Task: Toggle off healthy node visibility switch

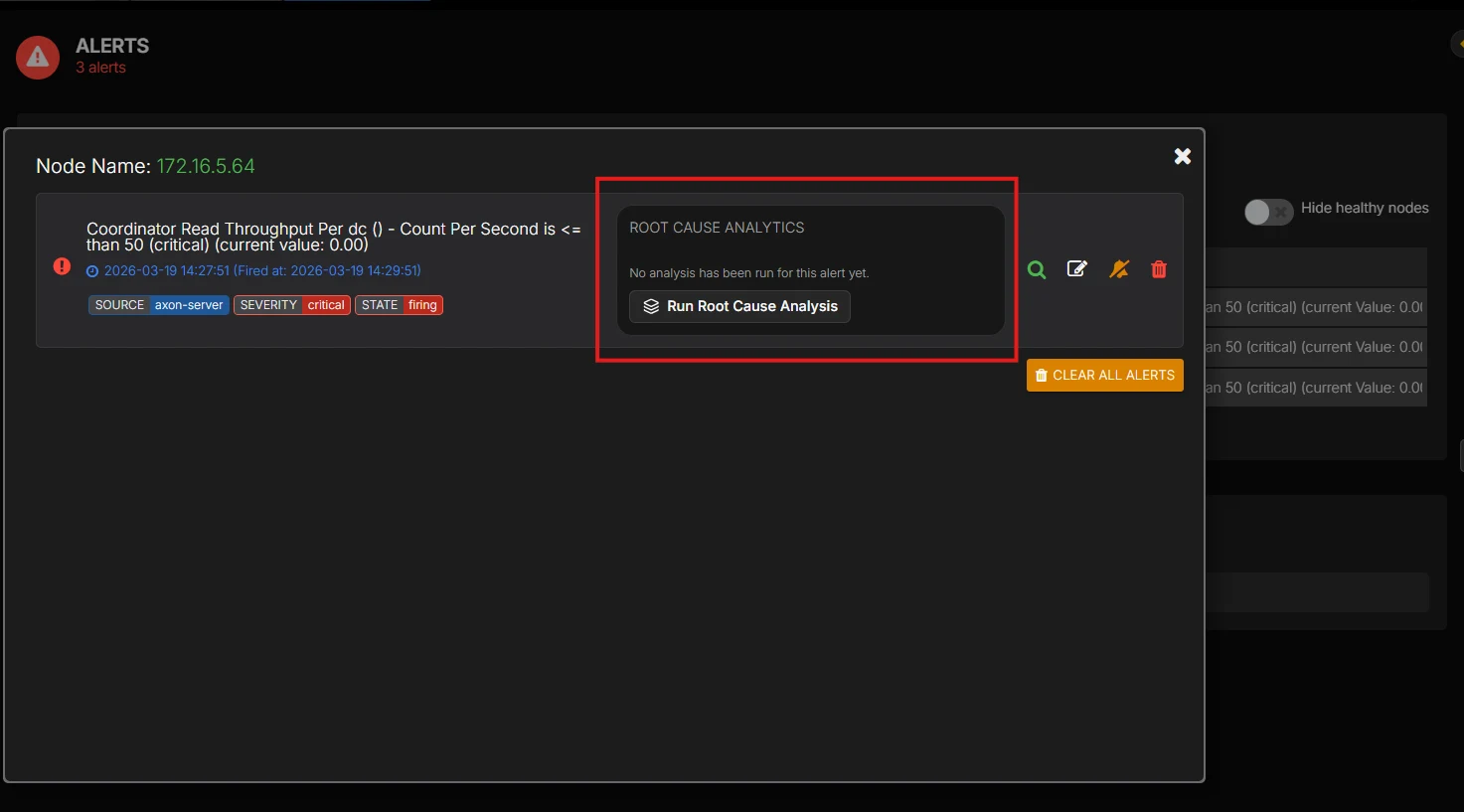Action: 1268,213
